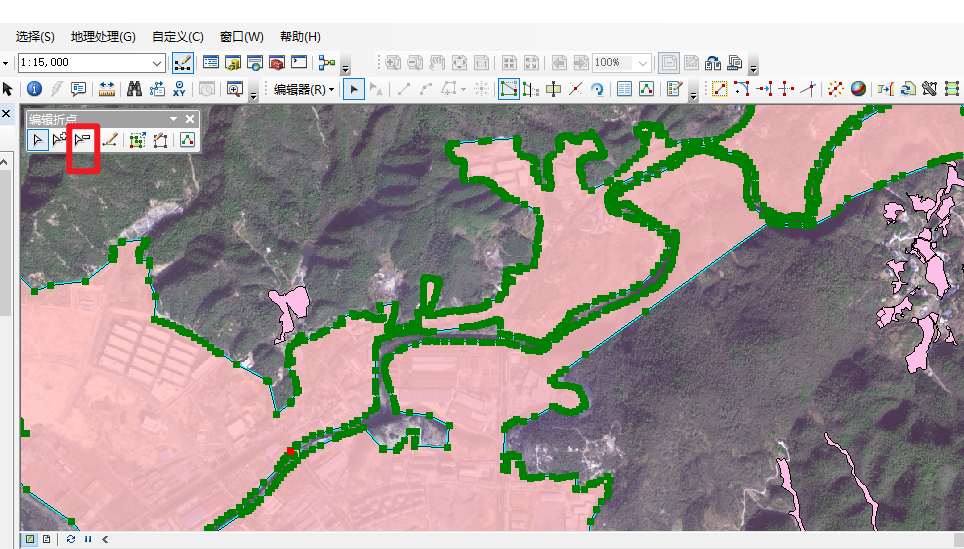Image resolution: width=964 pixels, height=549 pixels.
Task: Close the 编辑折点 floating toolbar
Action: click(190, 119)
